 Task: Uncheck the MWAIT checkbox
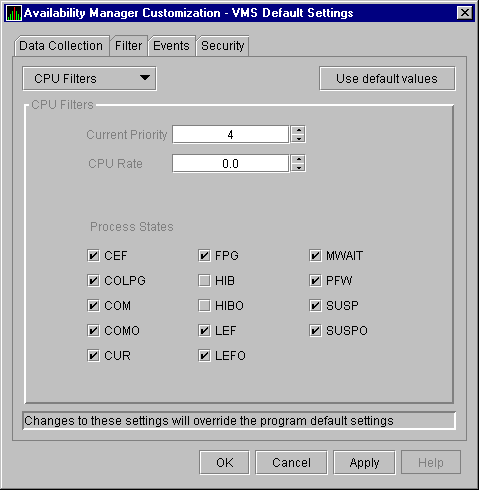[x=315, y=256]
